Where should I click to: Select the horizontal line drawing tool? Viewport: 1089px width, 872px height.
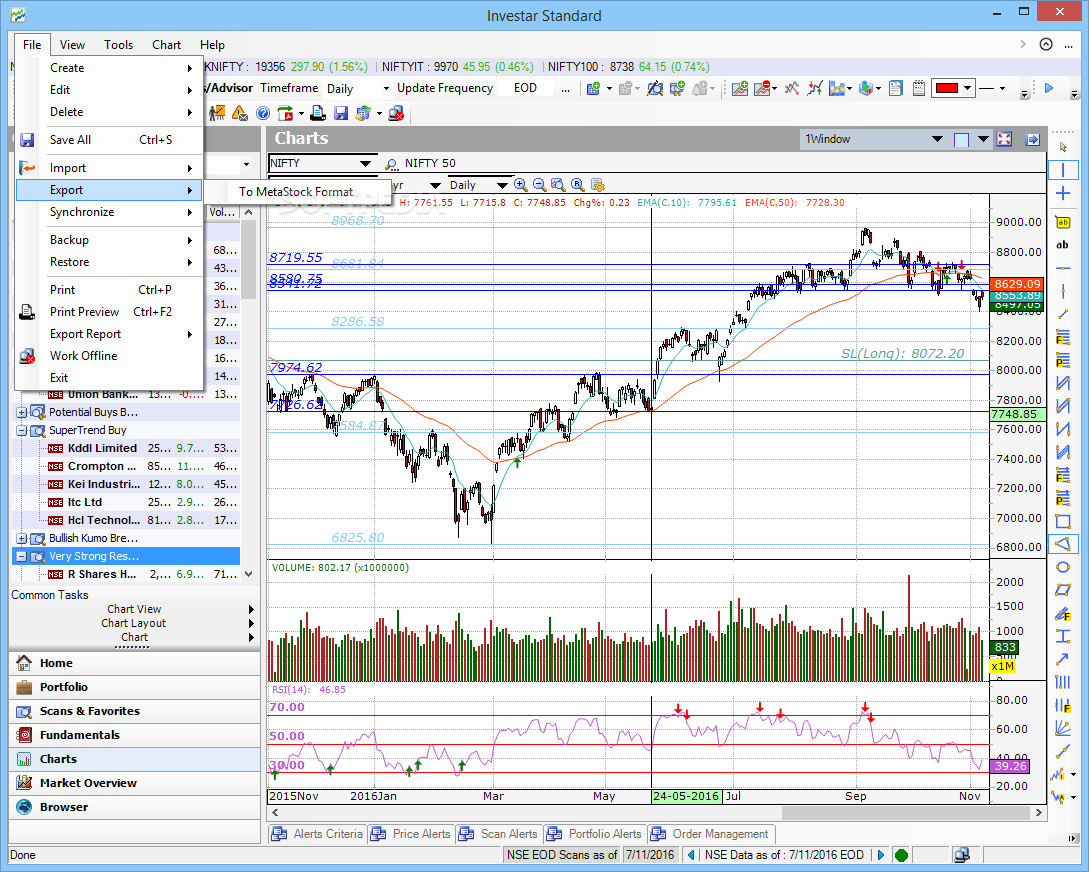1063,268
